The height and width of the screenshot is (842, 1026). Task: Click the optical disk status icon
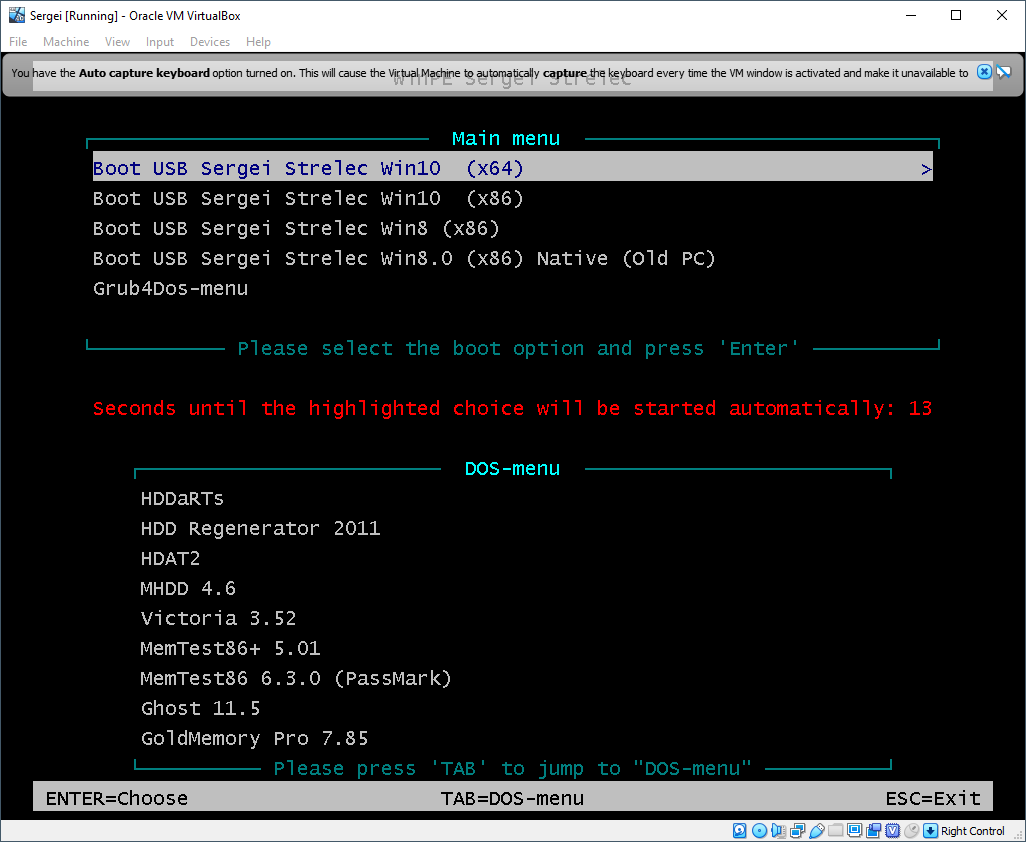[x=759, y=830]
